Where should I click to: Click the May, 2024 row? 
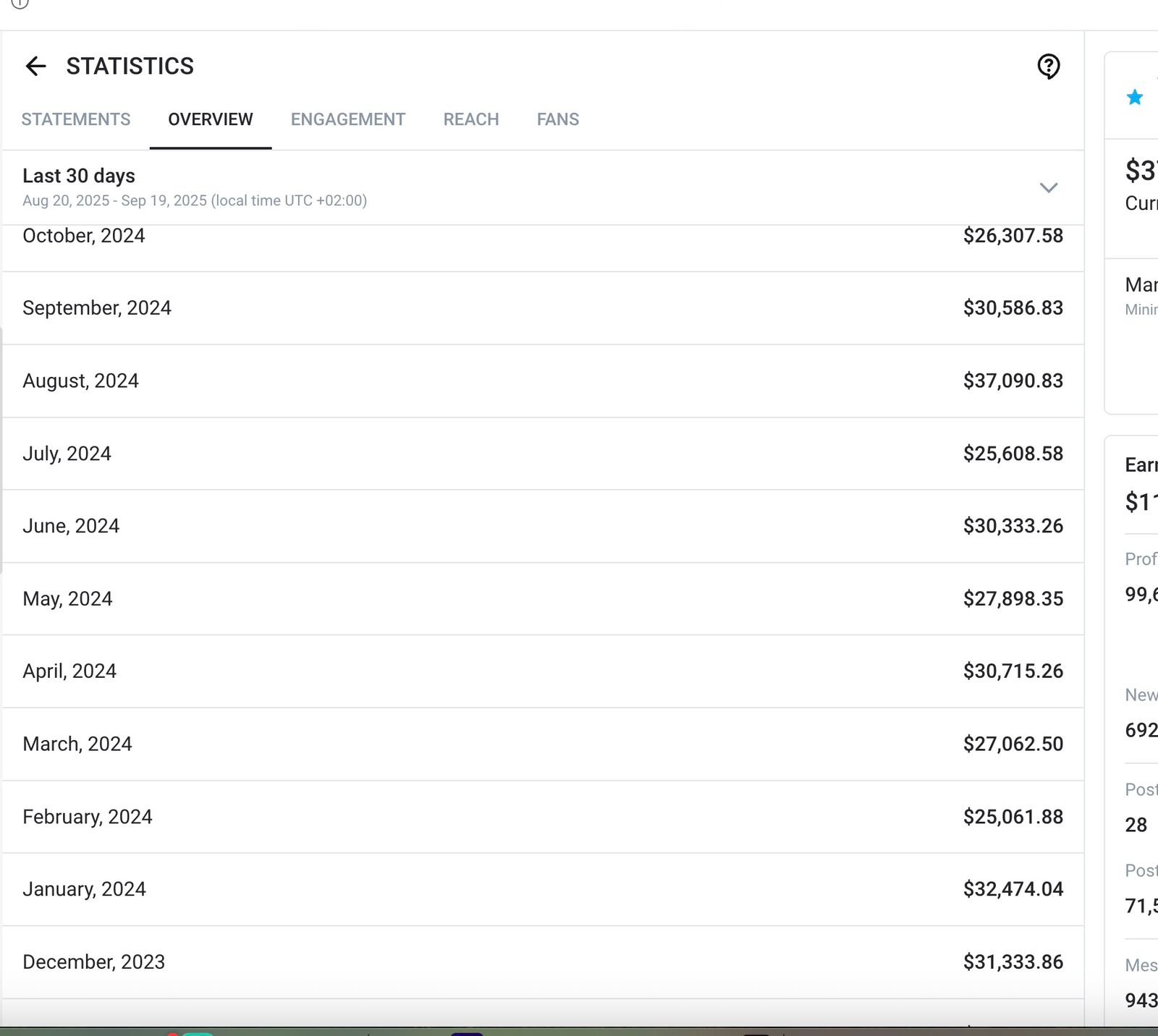pyautogui.click(x=543, y=599)
